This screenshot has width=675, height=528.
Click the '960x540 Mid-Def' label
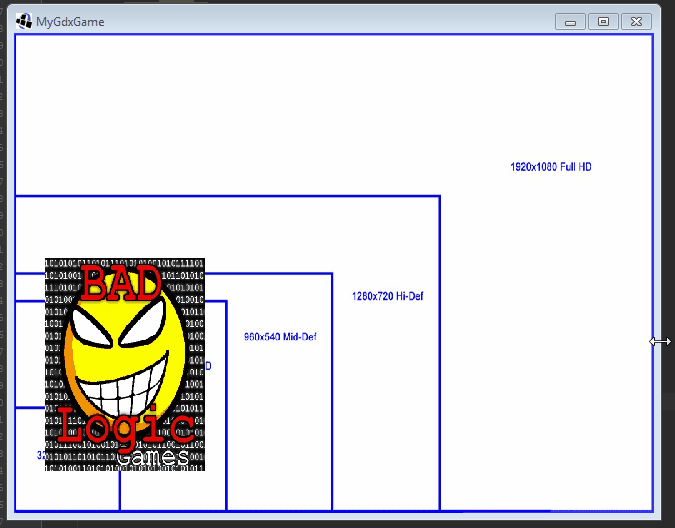pos(280,337)
